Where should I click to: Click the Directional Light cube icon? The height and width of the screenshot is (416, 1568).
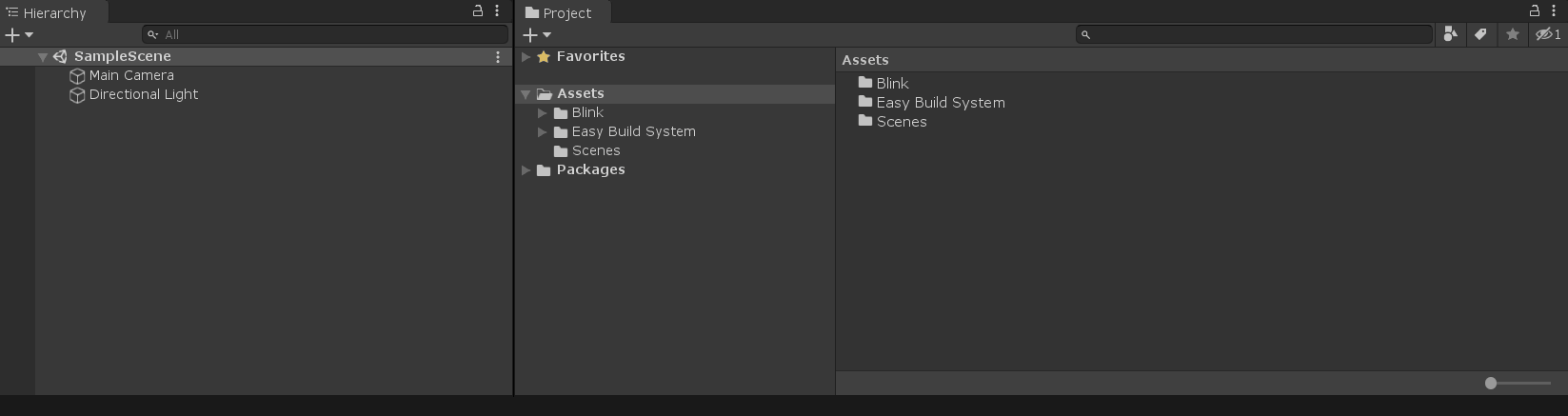click(x=77, y=94)
